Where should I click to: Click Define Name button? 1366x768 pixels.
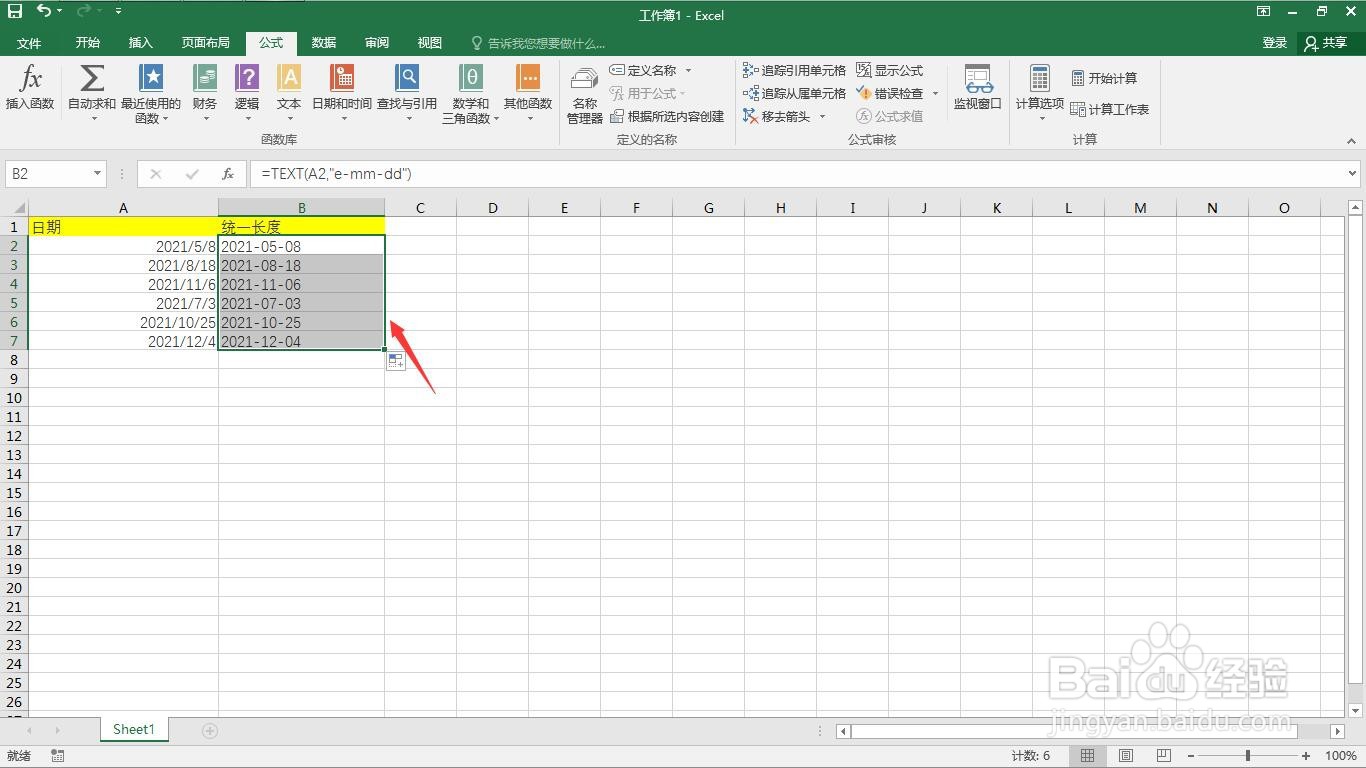pos(643,70)
